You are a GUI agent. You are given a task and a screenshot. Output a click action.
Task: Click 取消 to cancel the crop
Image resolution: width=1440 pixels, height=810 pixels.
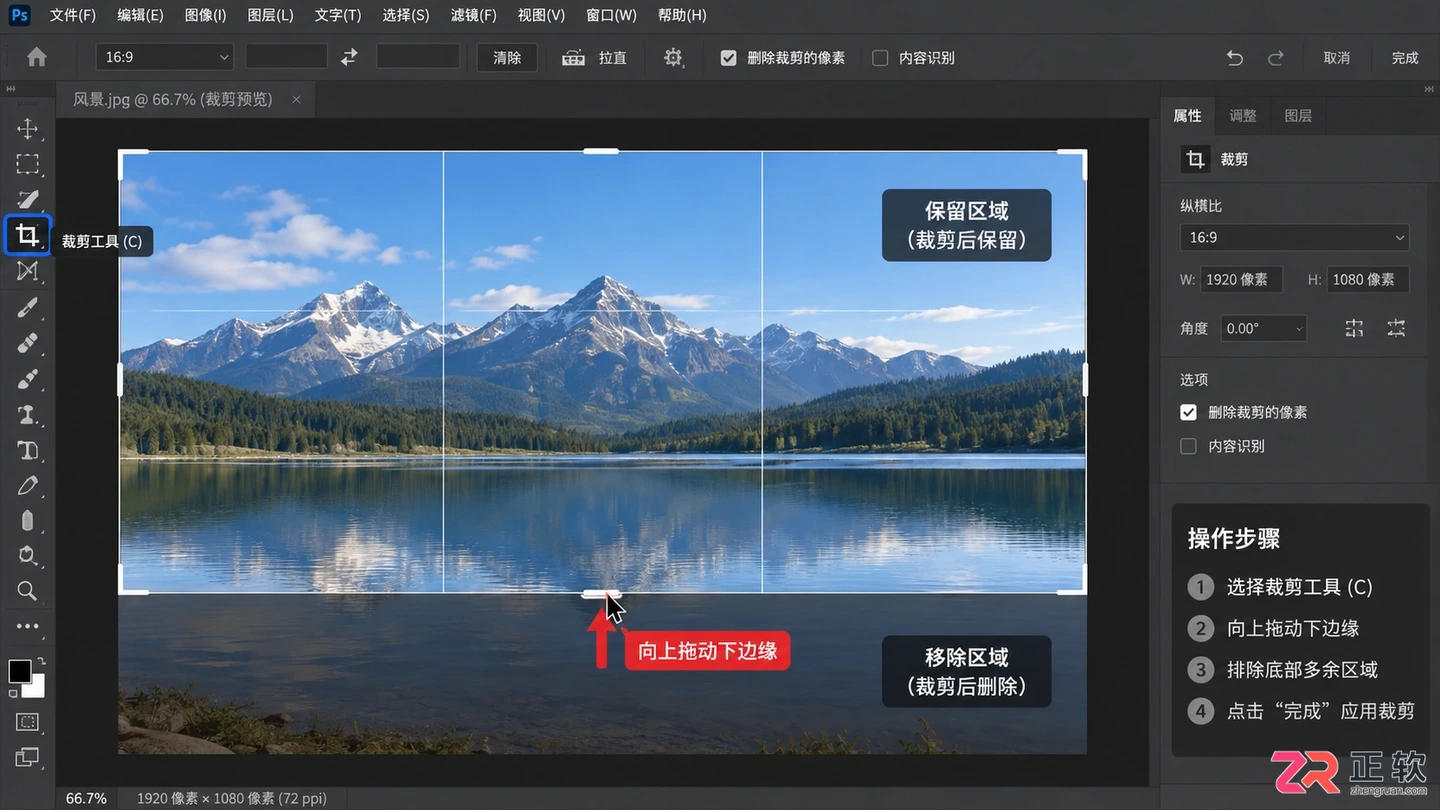pos(1337,58)
